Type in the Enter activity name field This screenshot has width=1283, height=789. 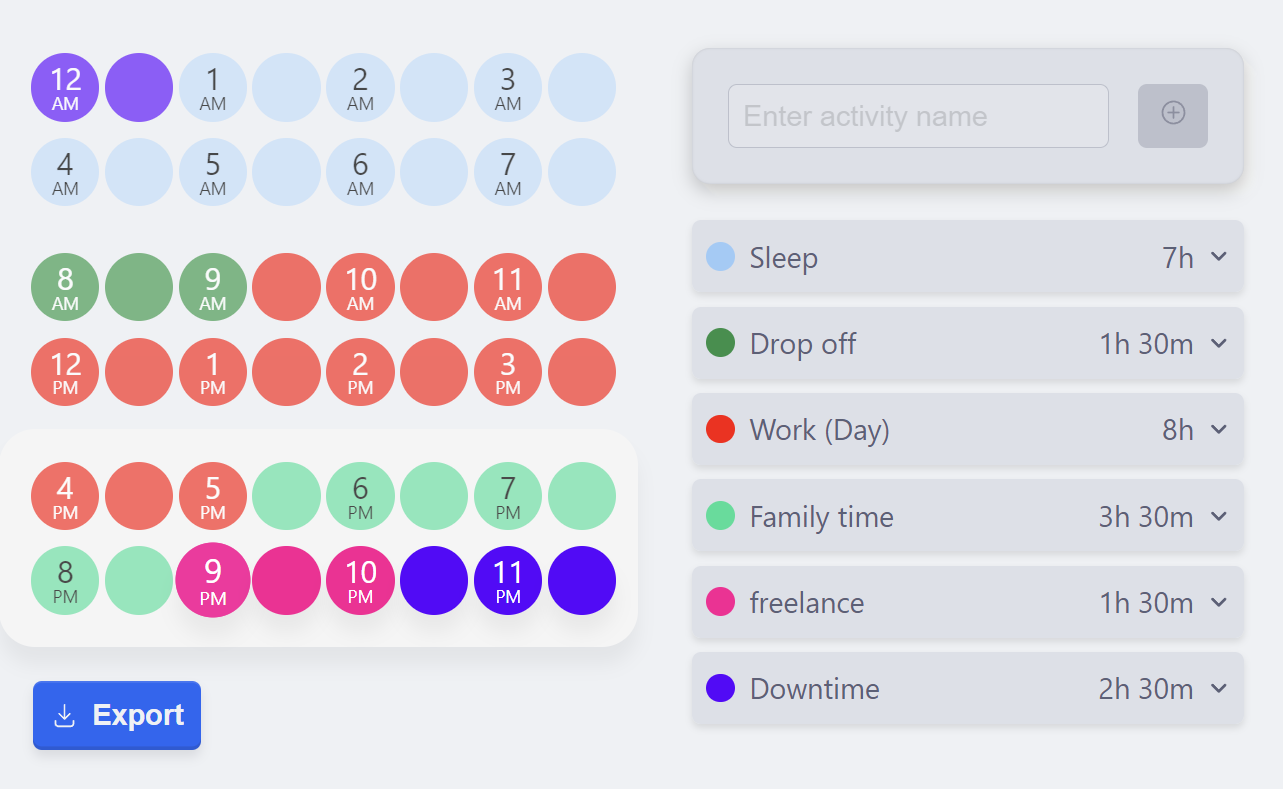click(x=917, y=116)
